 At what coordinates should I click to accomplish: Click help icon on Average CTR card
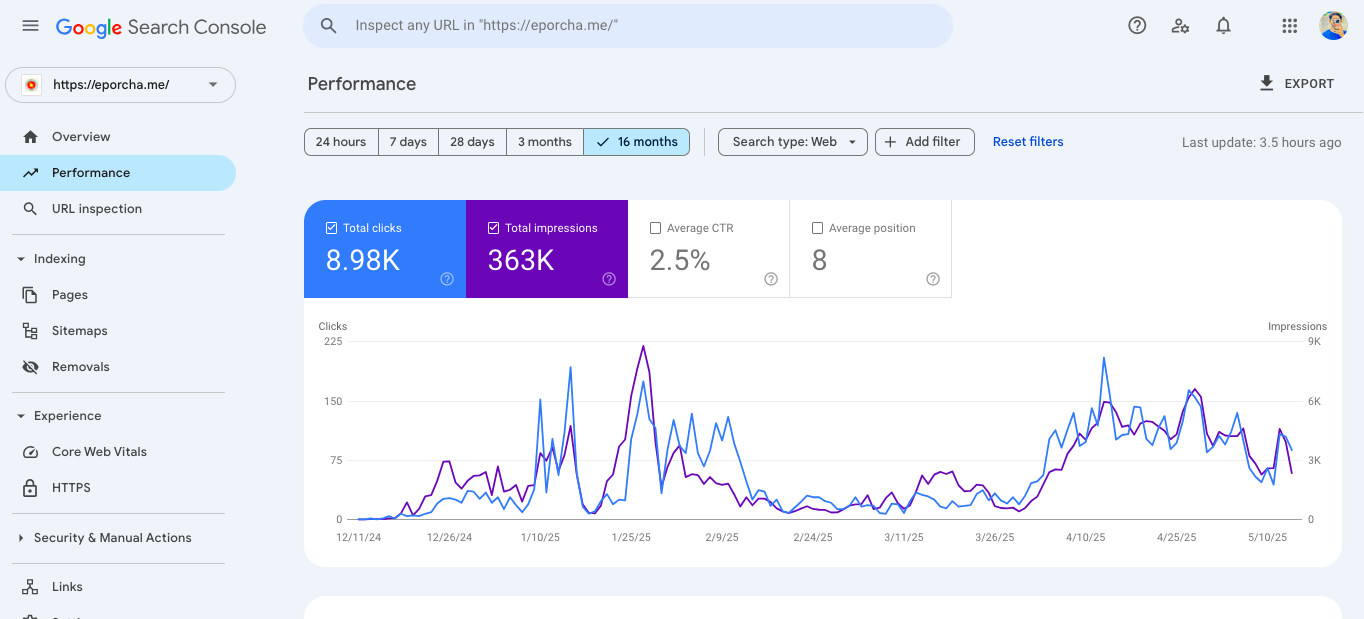click(771, 279)
